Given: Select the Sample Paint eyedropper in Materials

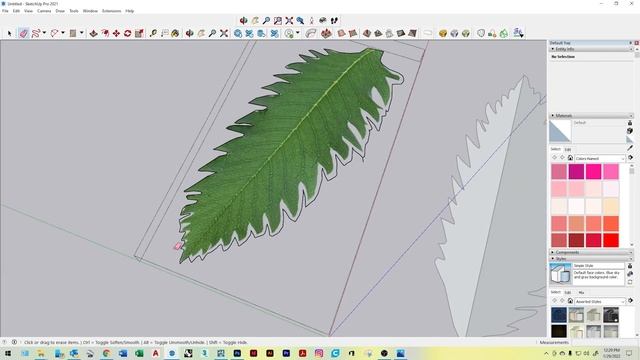Looking at the screenshot, I should [x=630, y=148].
